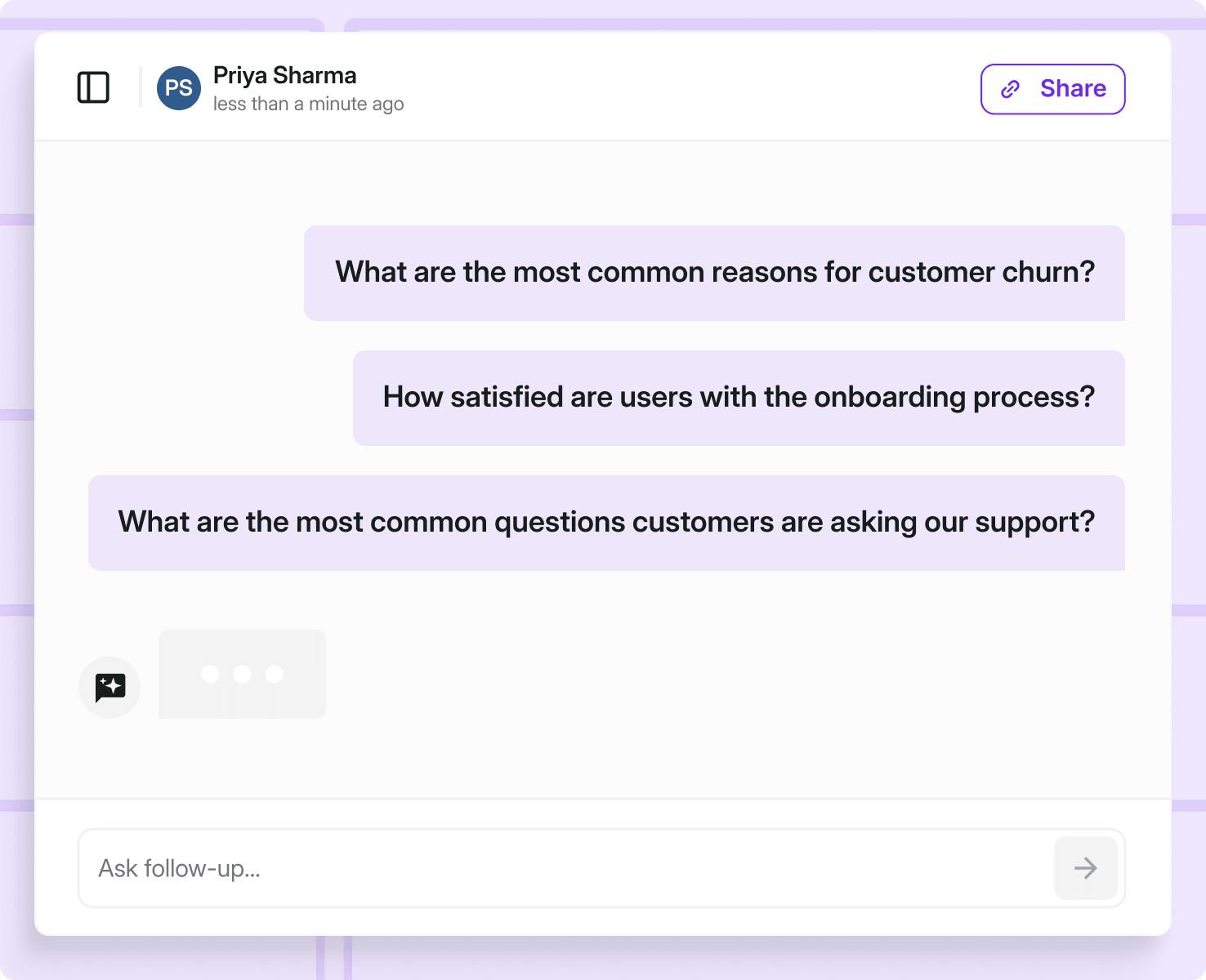Select the onboarding process question bubble

[x=739, y=398]
